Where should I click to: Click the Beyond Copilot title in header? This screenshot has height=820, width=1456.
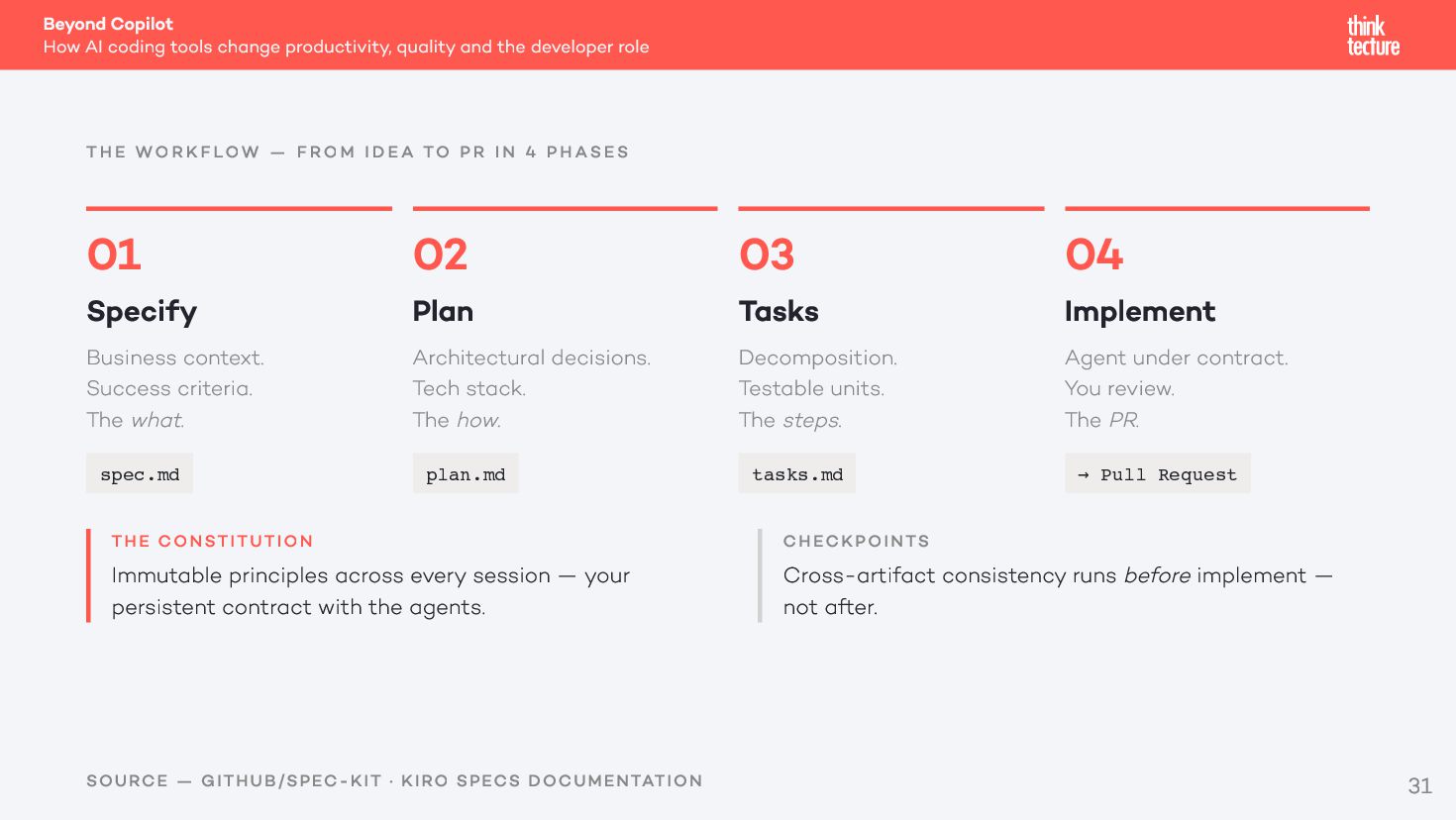coord(108,24)
